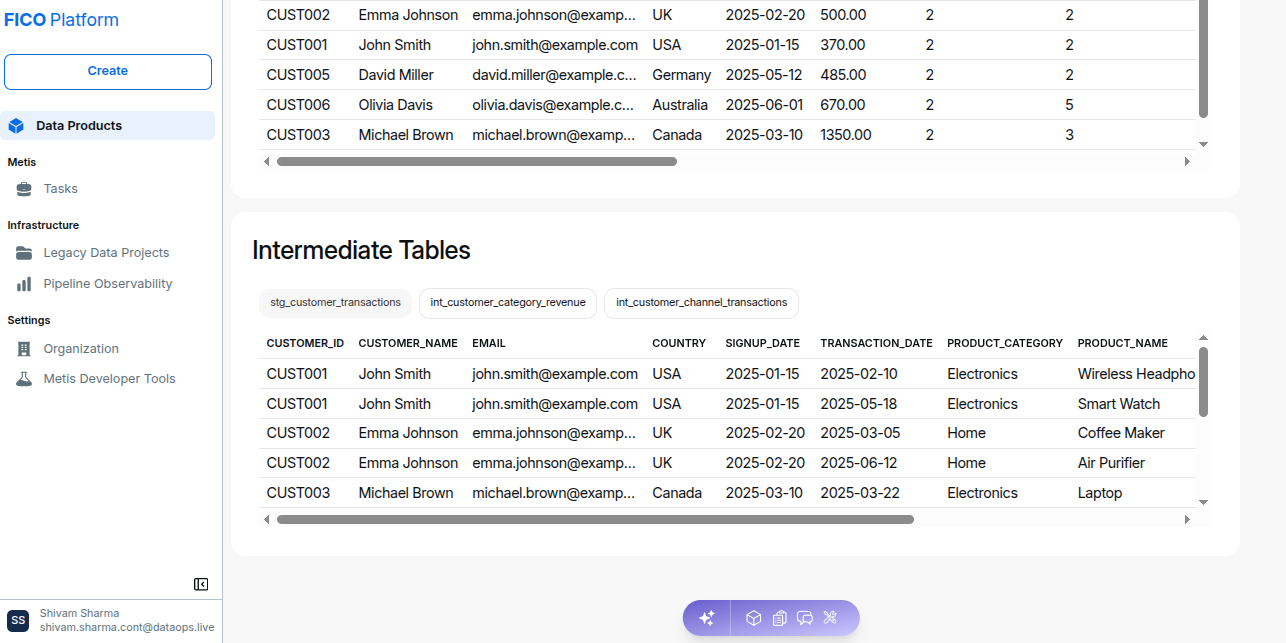The image size is (1286, 643).
Task: Click the 2025-06-12 transaction date cell
Action: (x=859, y=463)
